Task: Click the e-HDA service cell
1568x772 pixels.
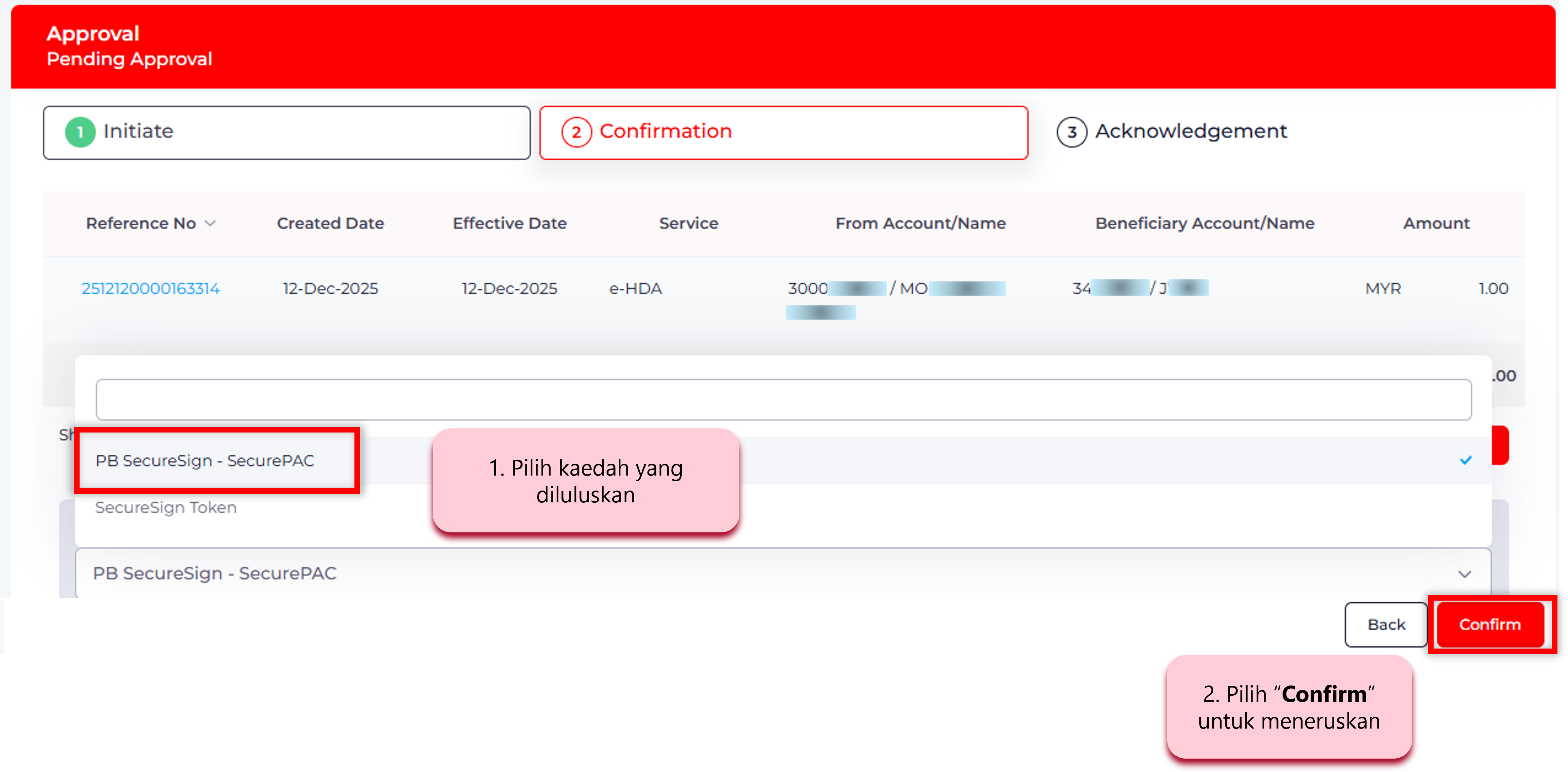Action: tap(635, 288)
